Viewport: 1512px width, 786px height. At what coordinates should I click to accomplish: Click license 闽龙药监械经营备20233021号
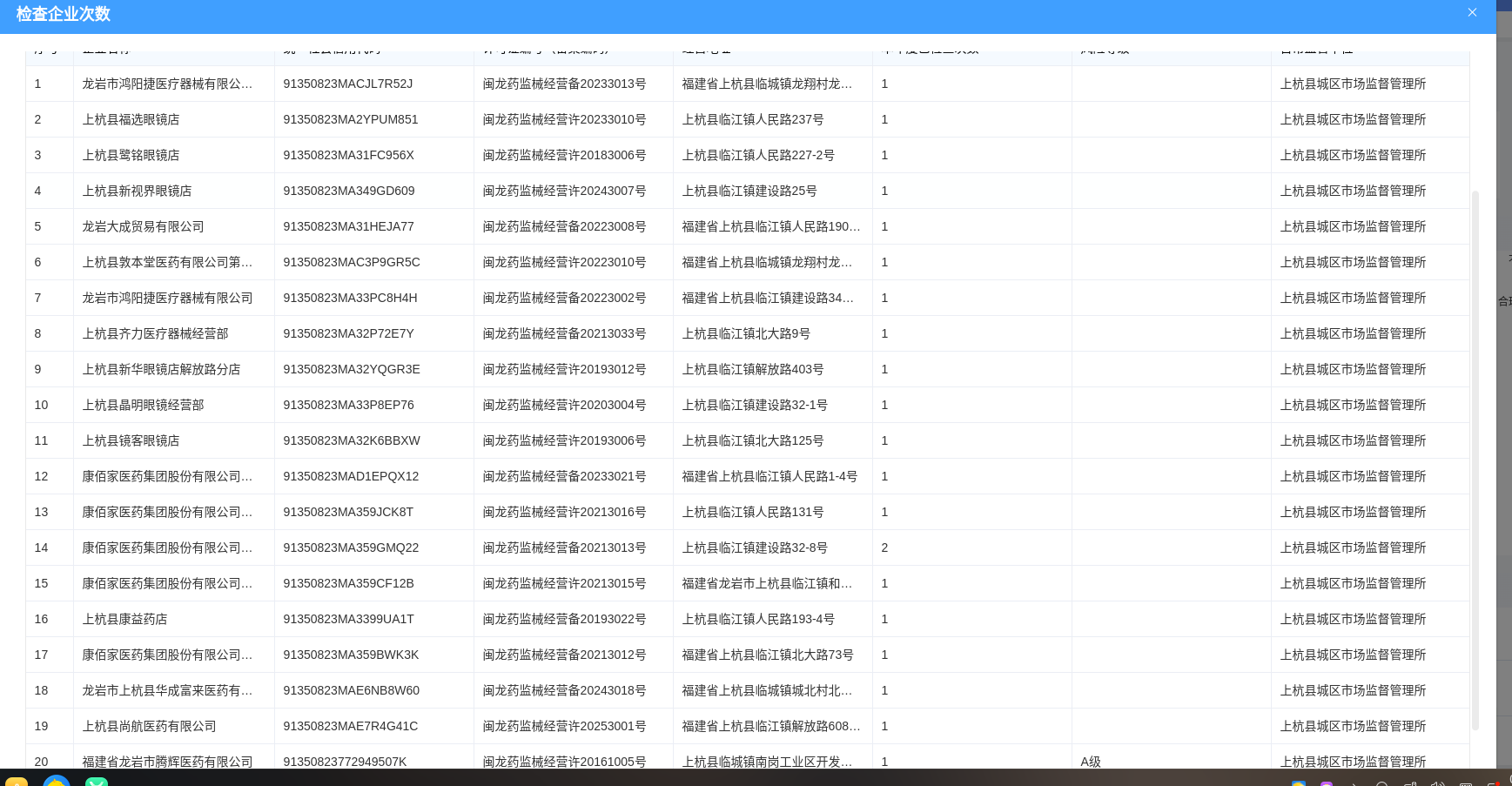[564, 476]
